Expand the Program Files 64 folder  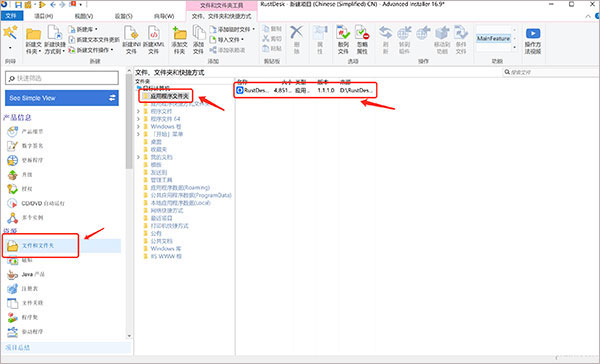(138, 119)
